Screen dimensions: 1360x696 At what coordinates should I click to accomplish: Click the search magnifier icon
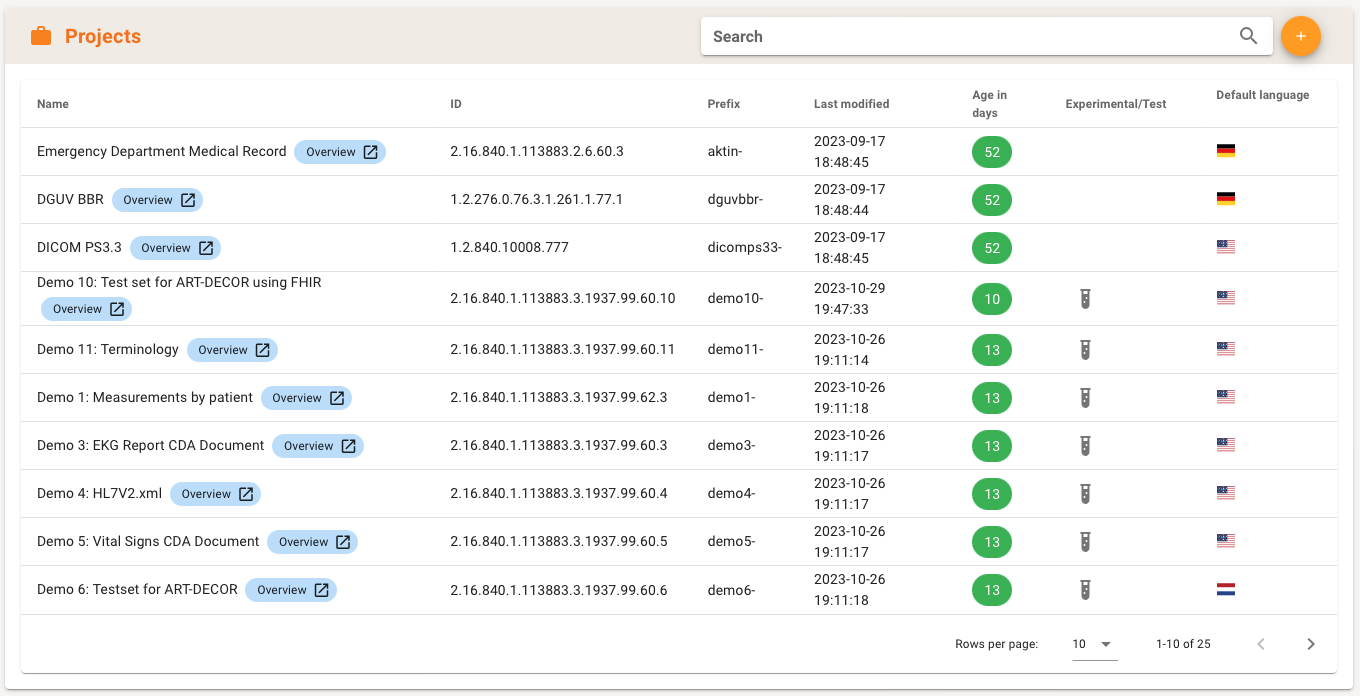[1248, 36]
